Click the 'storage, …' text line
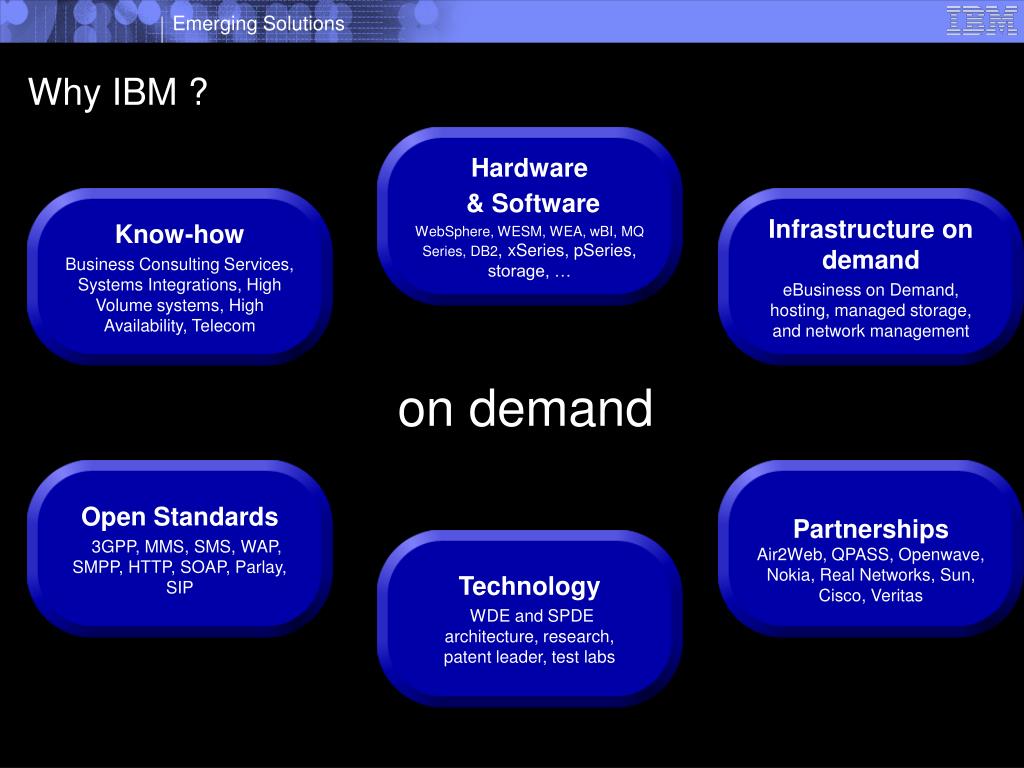The width and height of the screenshot is (1024, 768). 529,271
